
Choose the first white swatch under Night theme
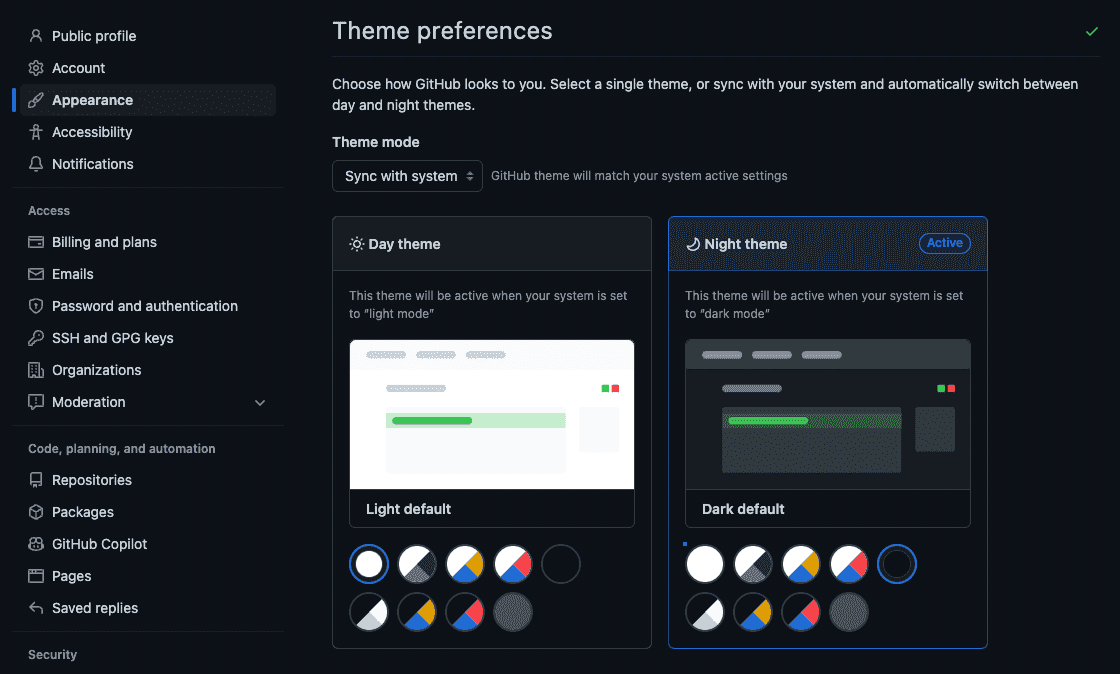tap(705, 565)
